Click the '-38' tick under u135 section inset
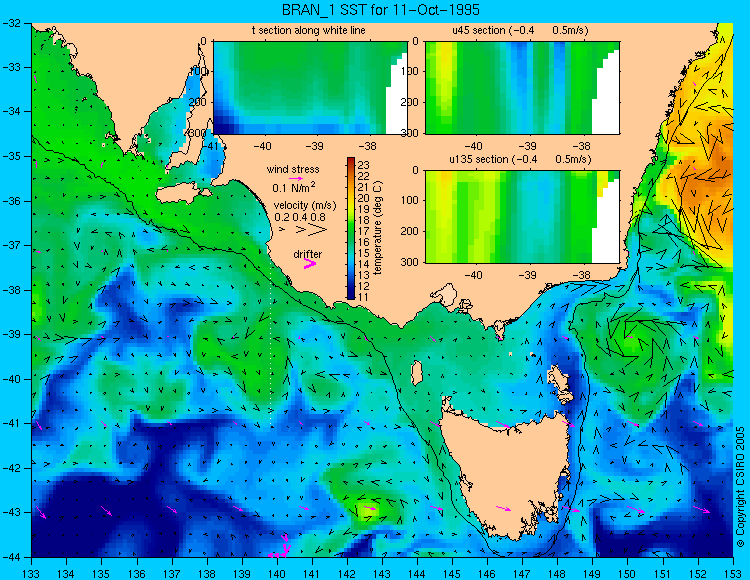Image resolution: width=750 pixels, height=580 pixels. 581,275
